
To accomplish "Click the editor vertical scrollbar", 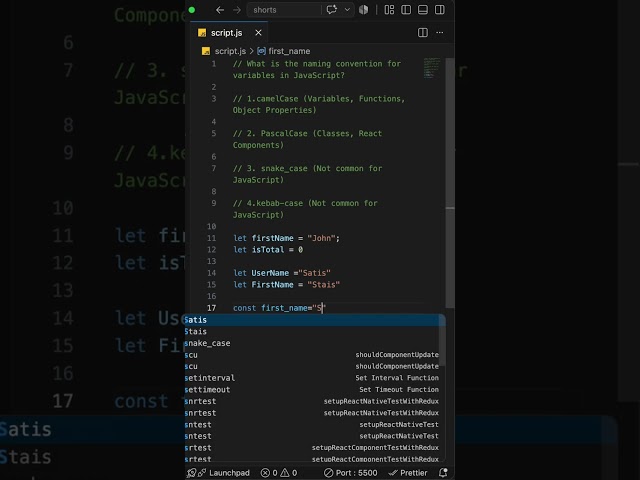I will [450, 183].
